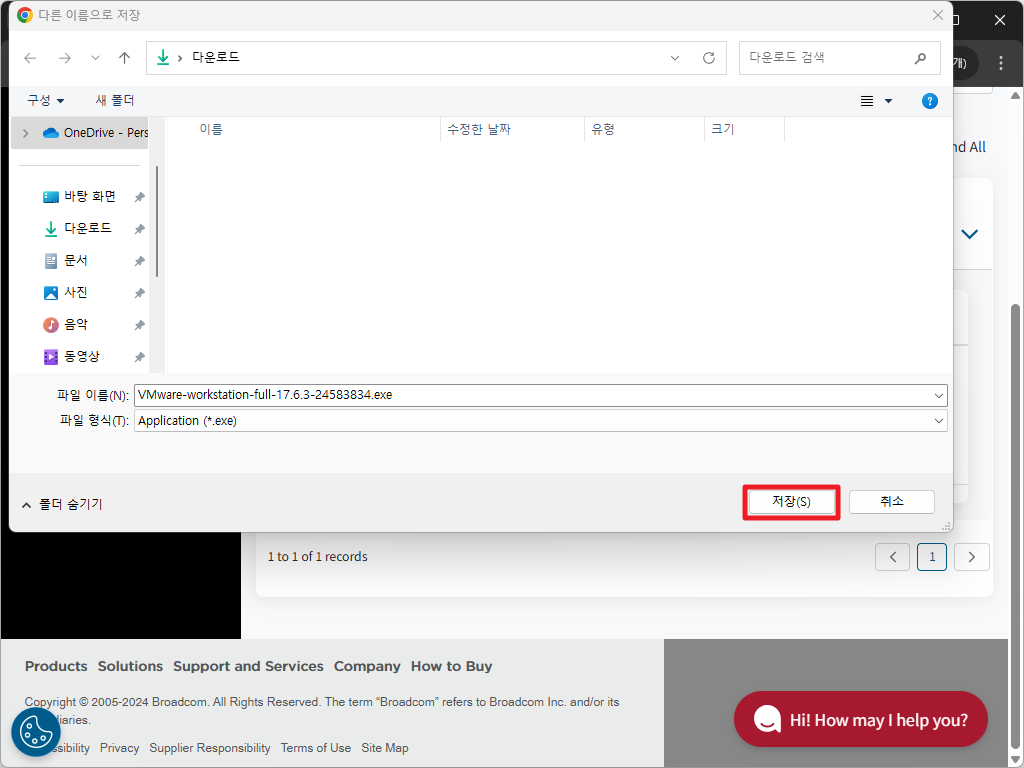Select page 1 in pagination

932,557
